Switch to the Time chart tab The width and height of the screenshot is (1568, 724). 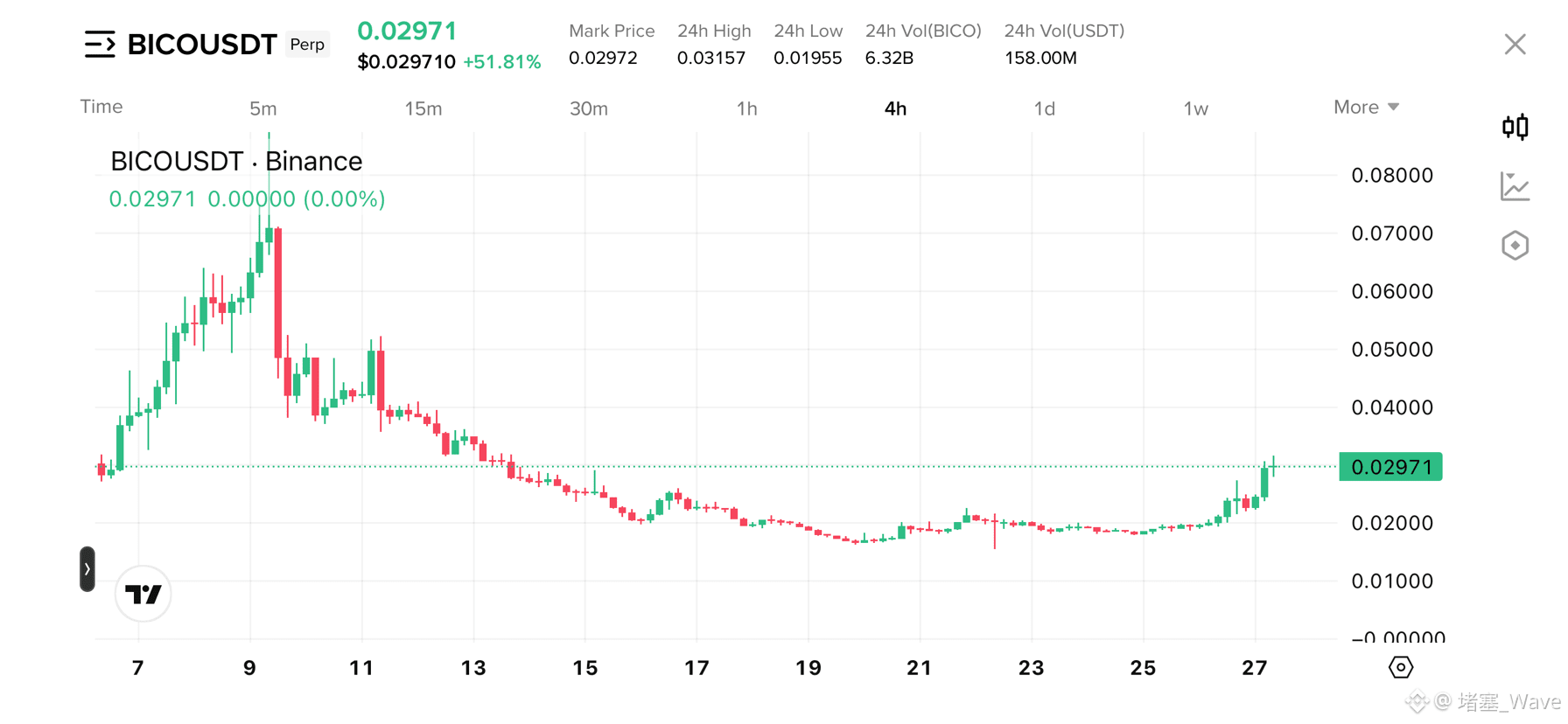point(101,107)
